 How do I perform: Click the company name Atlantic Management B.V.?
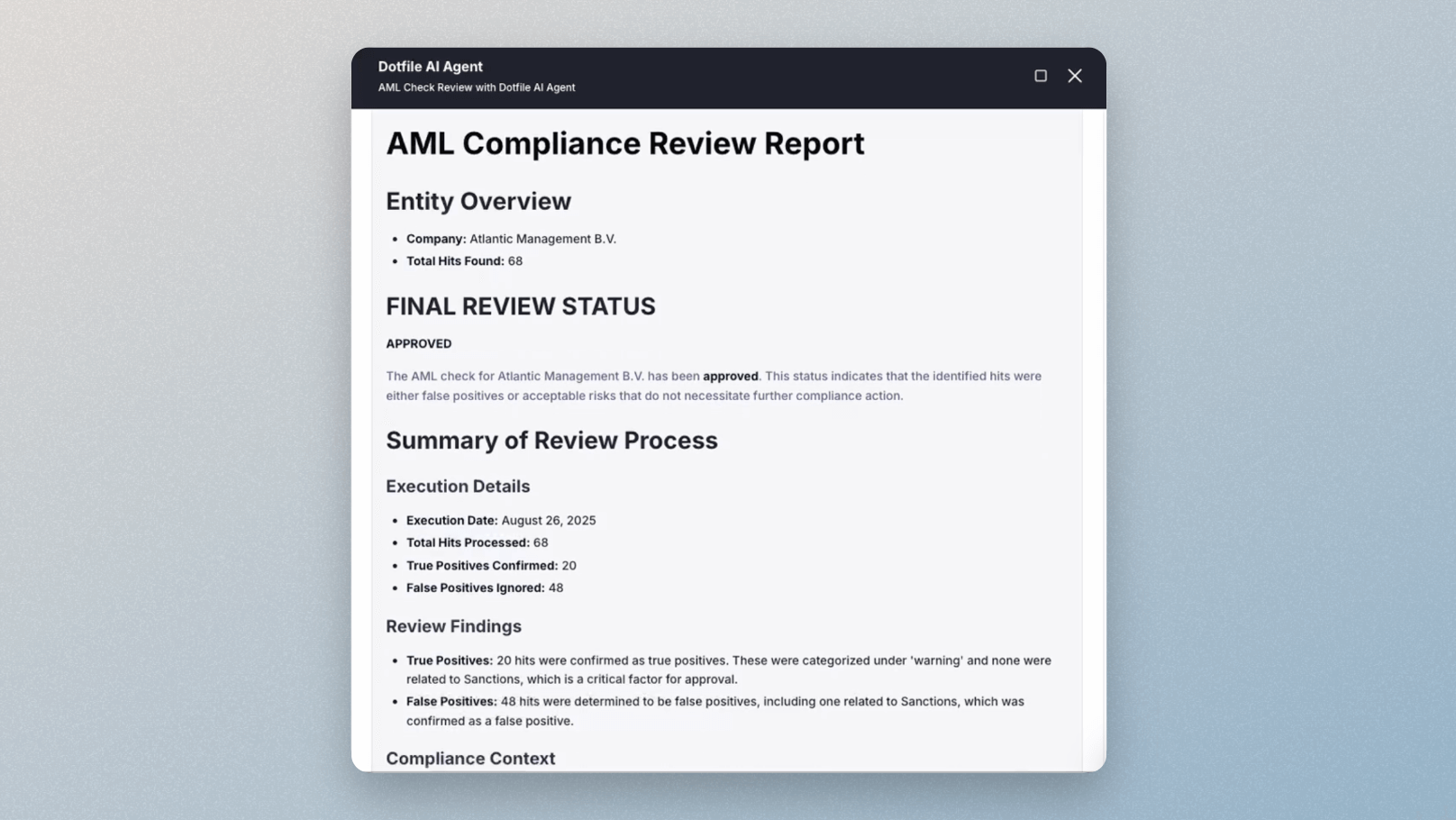pos(541,239)
